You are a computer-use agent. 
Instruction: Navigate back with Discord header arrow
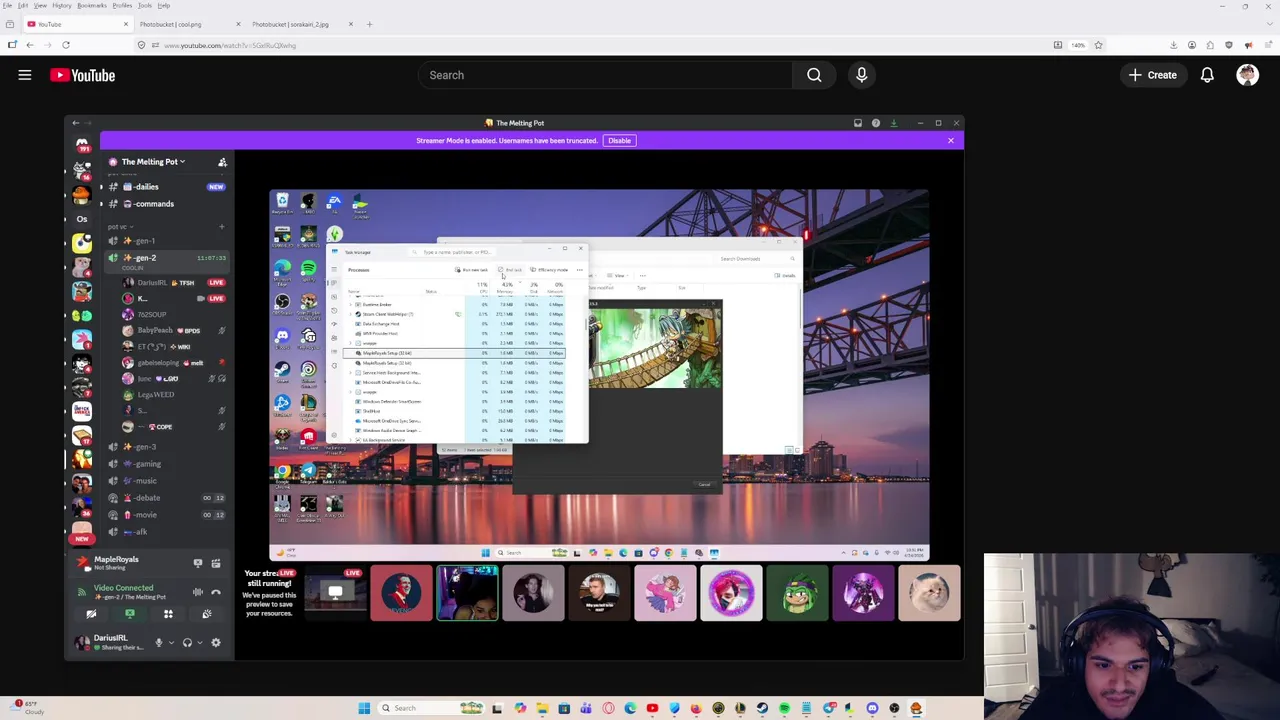[x=75, y=123]
